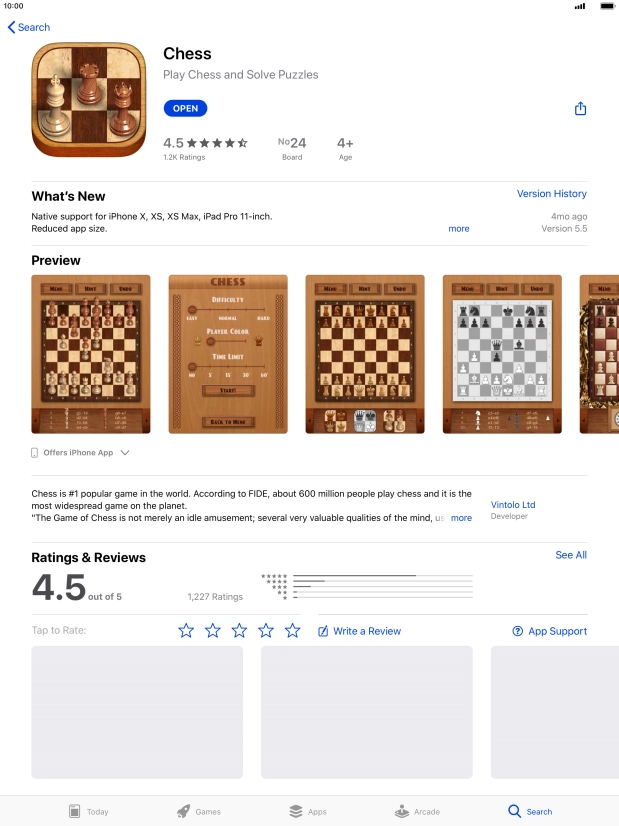The height and width of the screenshot is (826, 619).
Task: Rate the app with the first star
Action: tap(186, 631)
